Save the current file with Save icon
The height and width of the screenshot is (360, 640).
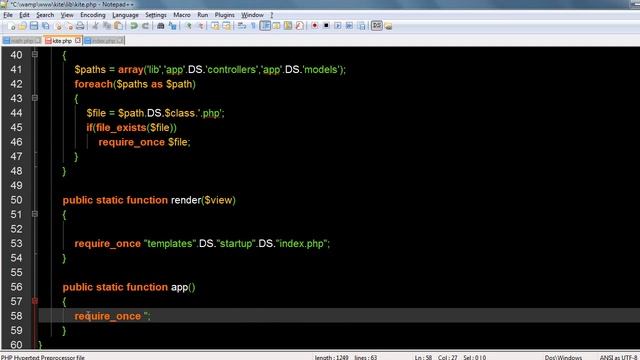[34, 26]
